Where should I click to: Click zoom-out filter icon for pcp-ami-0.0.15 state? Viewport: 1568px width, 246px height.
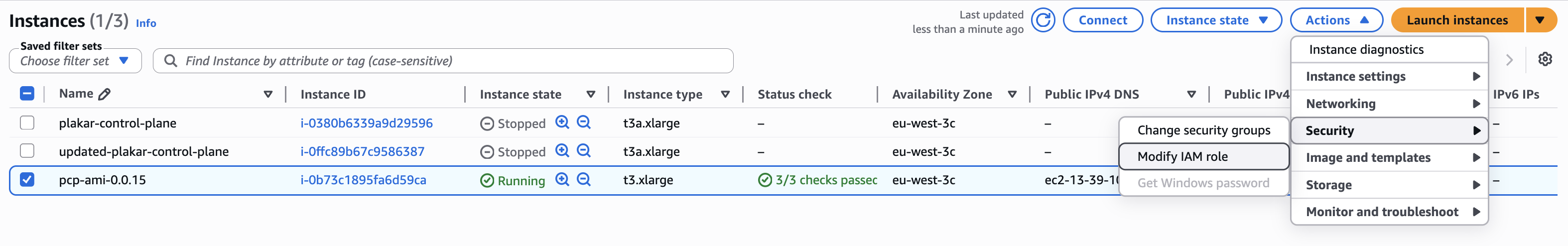pyautogui.click(x=584, y=179)
